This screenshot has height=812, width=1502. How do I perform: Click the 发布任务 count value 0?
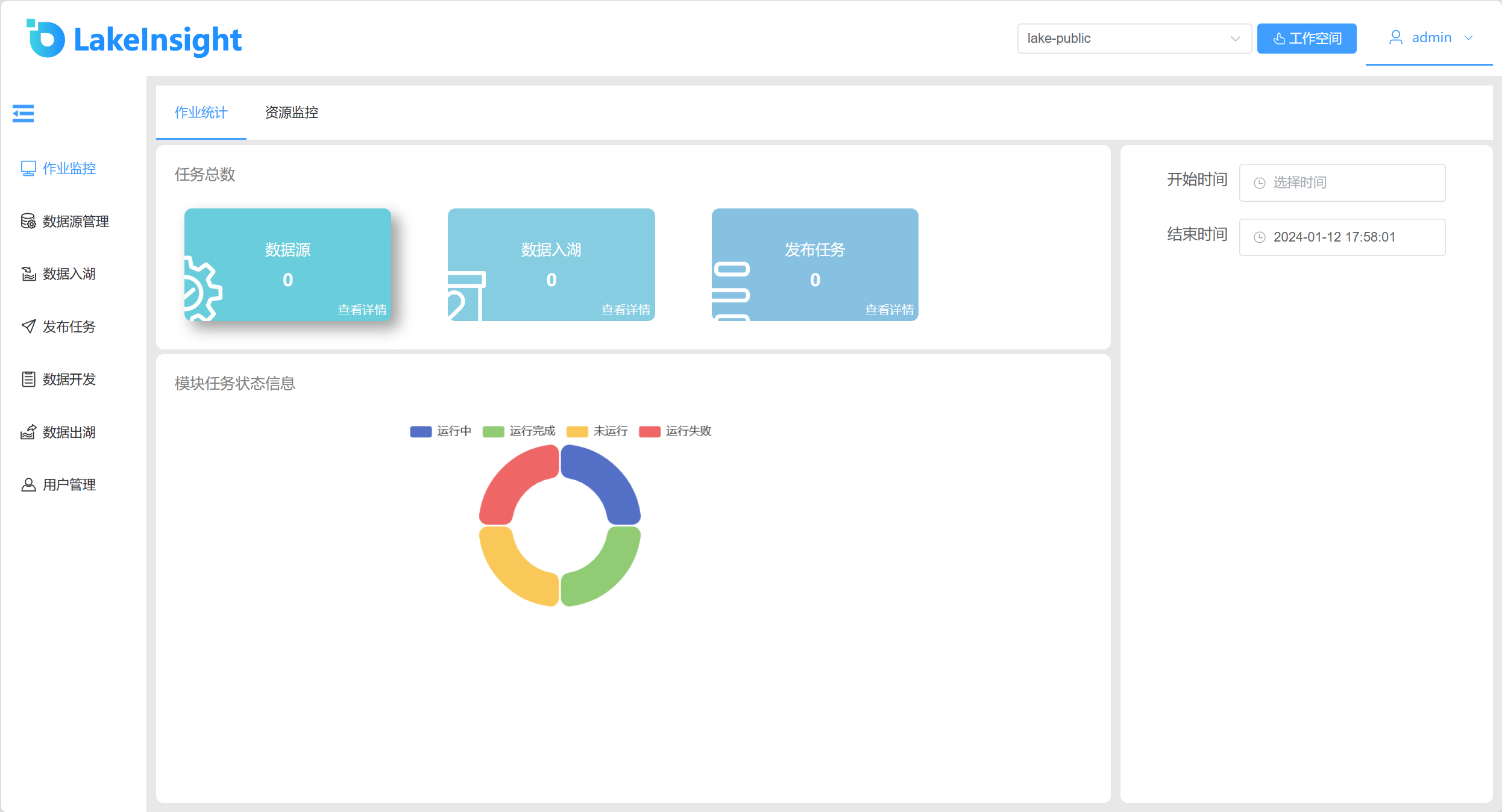click(815, 280)
